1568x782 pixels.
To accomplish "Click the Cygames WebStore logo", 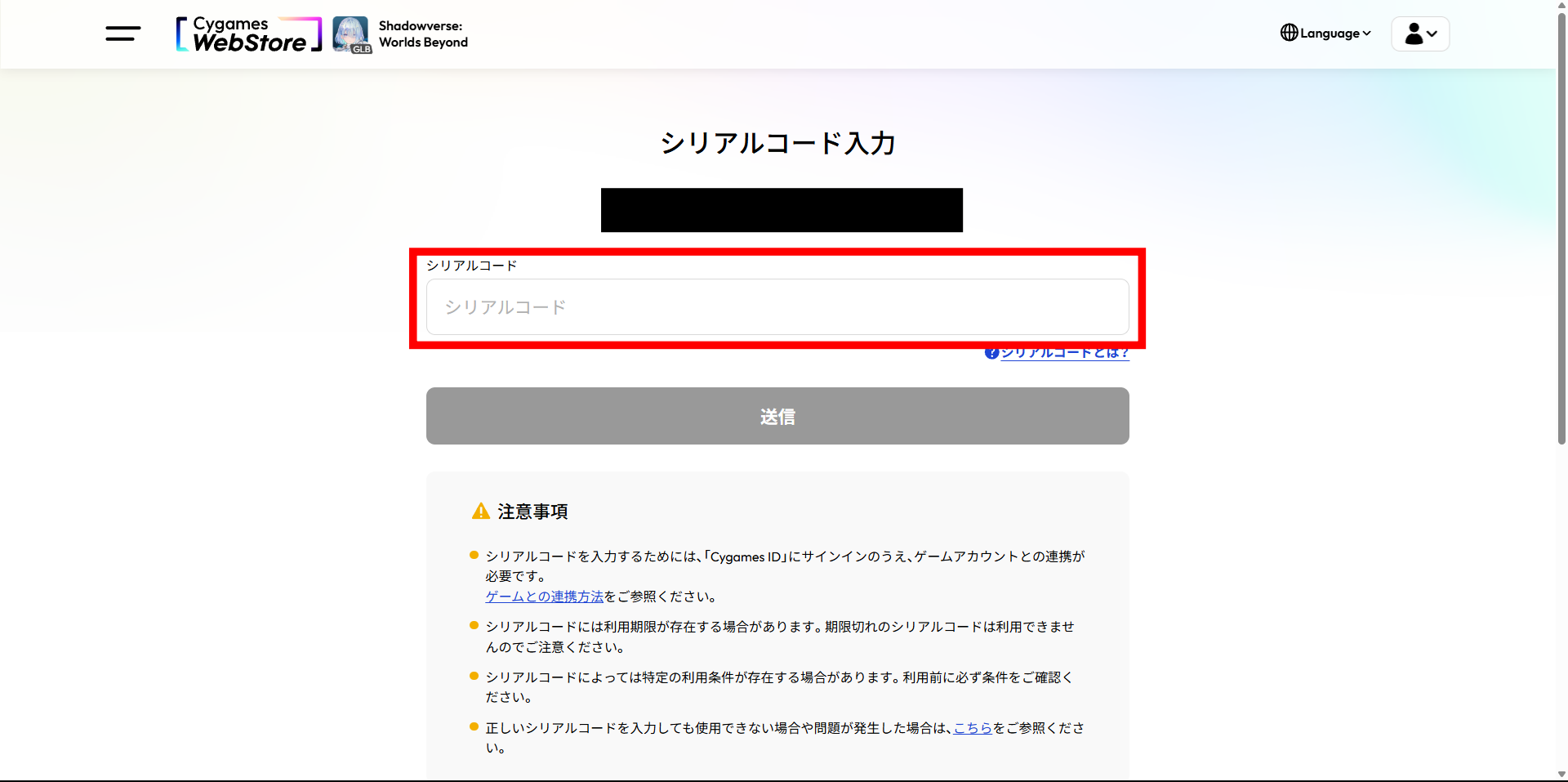I will [x=249, y=34].
